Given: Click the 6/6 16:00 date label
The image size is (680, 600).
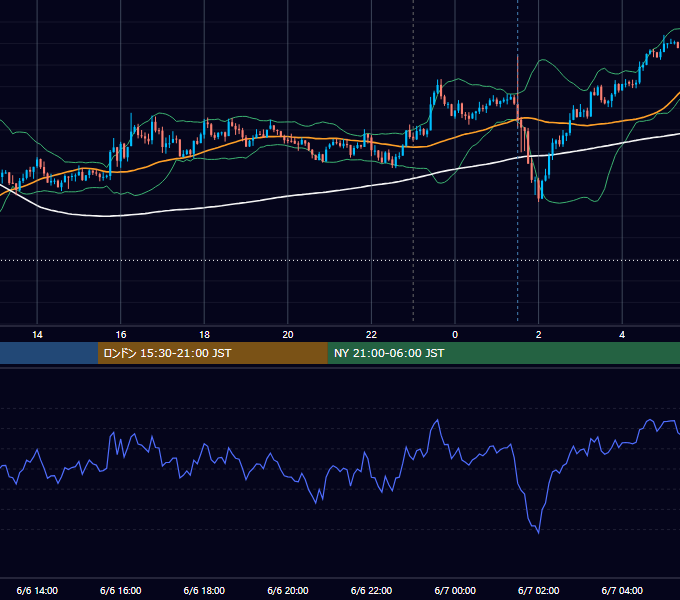Looking at the screenshot, I should pos(121,590).
